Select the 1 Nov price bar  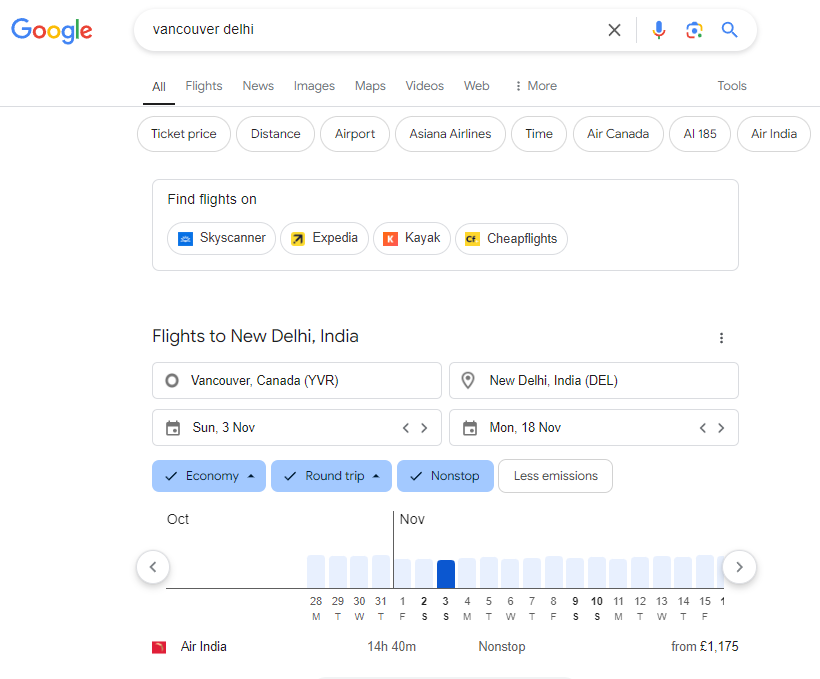[x=402, y=573]
